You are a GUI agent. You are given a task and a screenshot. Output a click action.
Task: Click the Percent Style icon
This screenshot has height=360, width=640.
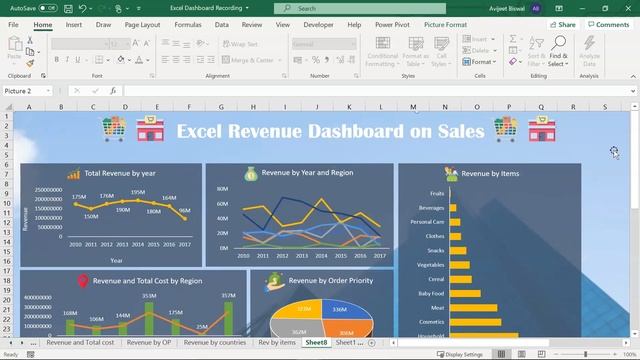(316, 60)
